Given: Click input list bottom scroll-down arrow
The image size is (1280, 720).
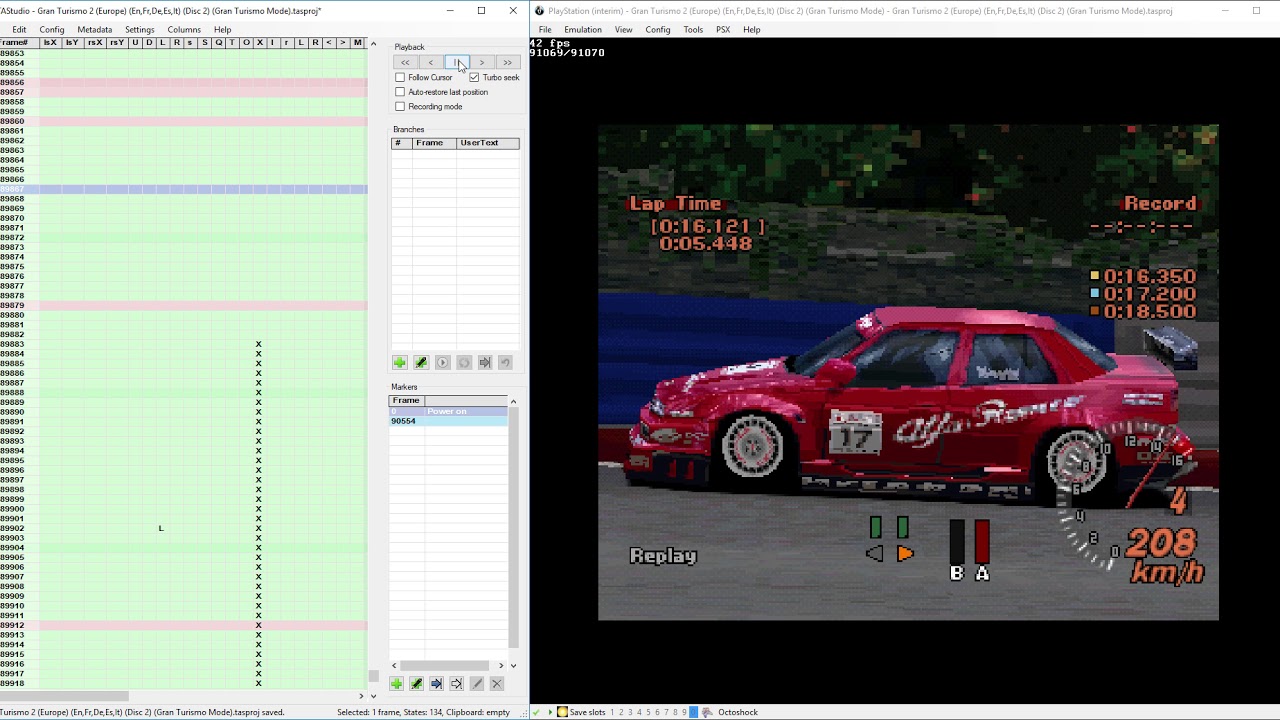Looking at the screenshot, I should [373, 696].
